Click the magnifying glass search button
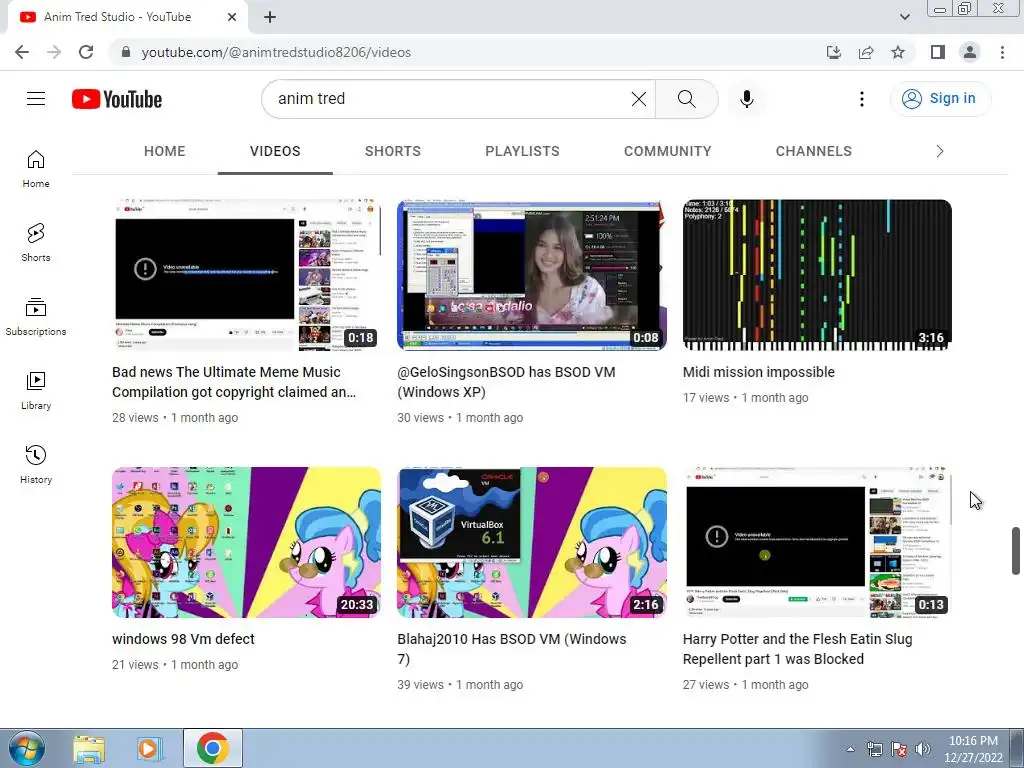The width and height of the screenshot is (1024, 768). point(686,99)
